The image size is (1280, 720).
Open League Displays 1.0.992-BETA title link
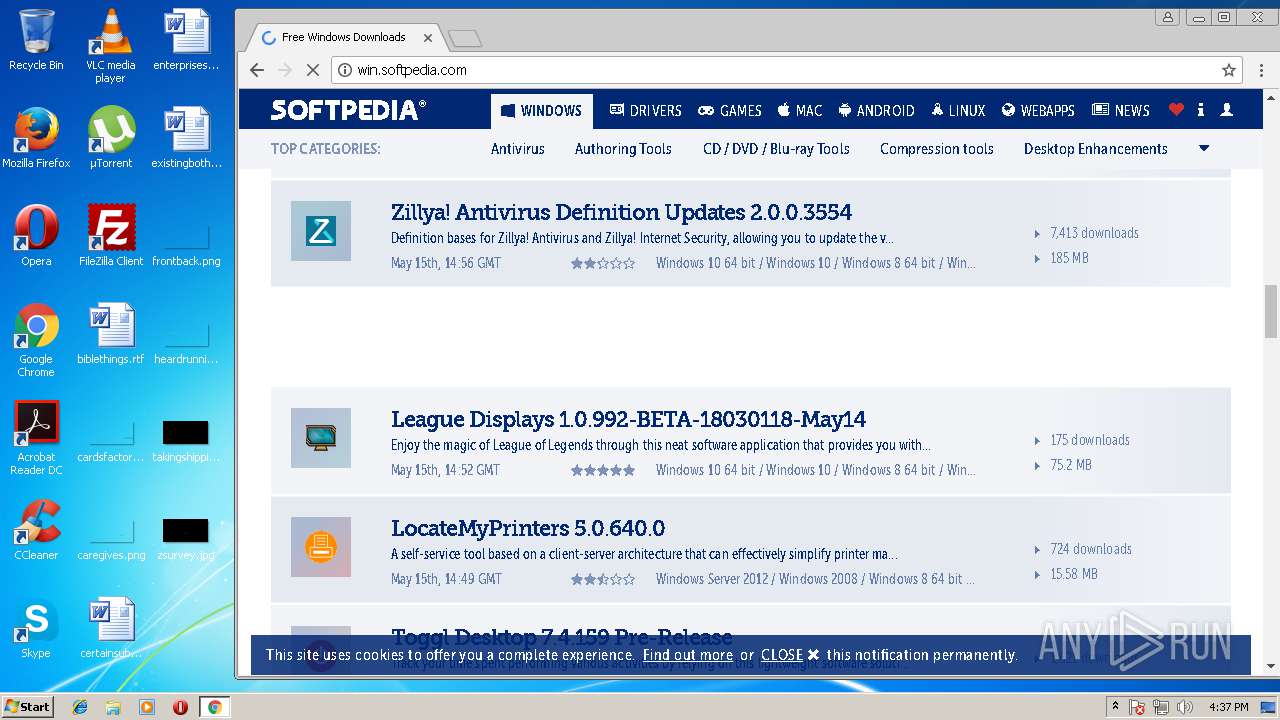pyautogui.click(x=628, y=419)
